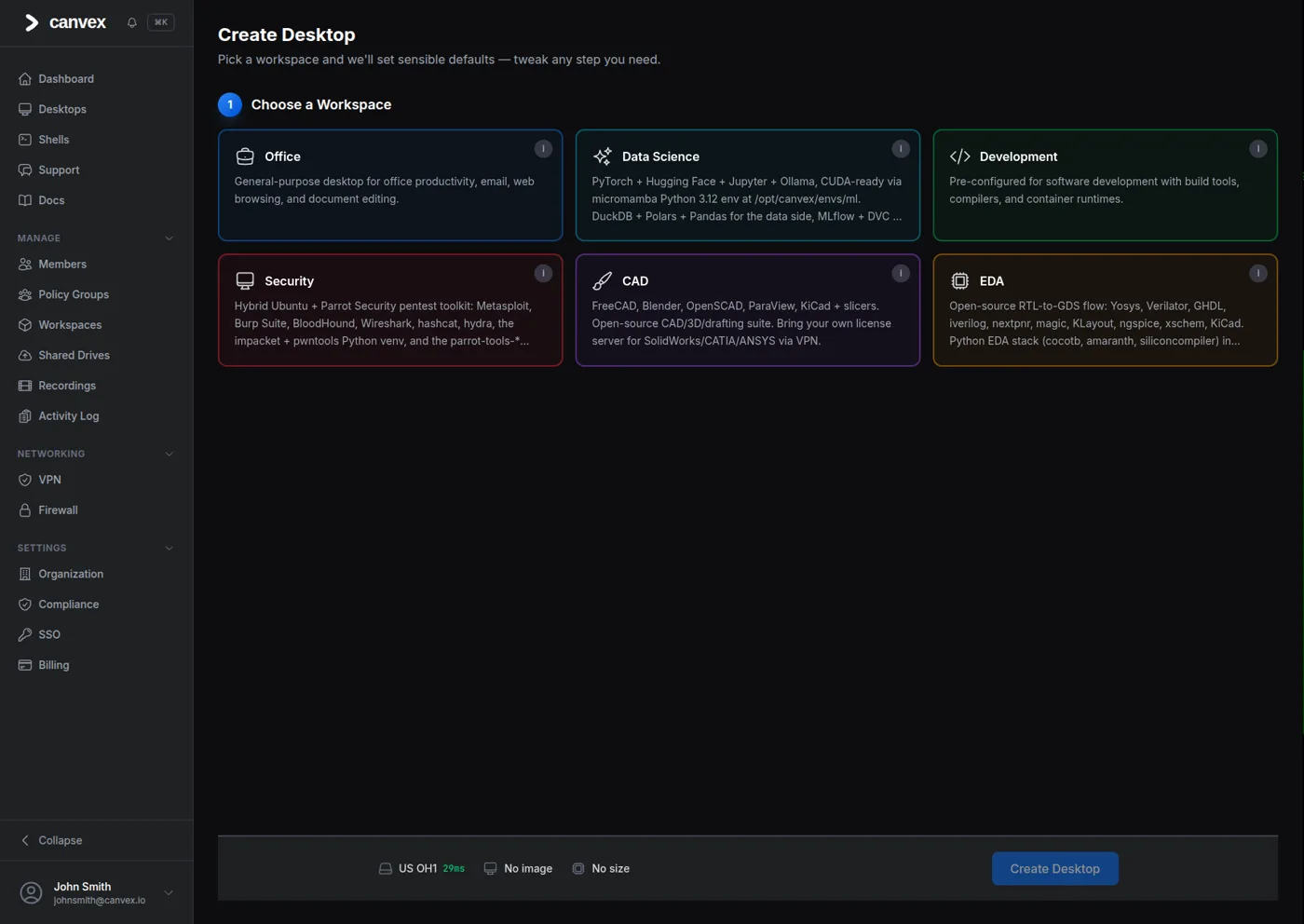Show info for the Development workspace
Image resolution: width=1304 pixels, height=924 pixels.
tap(1258, 149)
